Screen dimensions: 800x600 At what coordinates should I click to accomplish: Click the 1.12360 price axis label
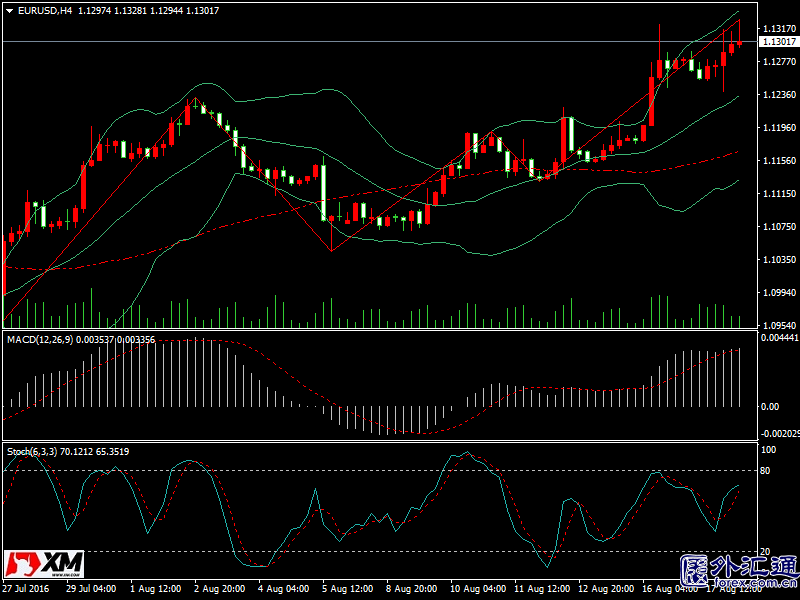point(779,94)
